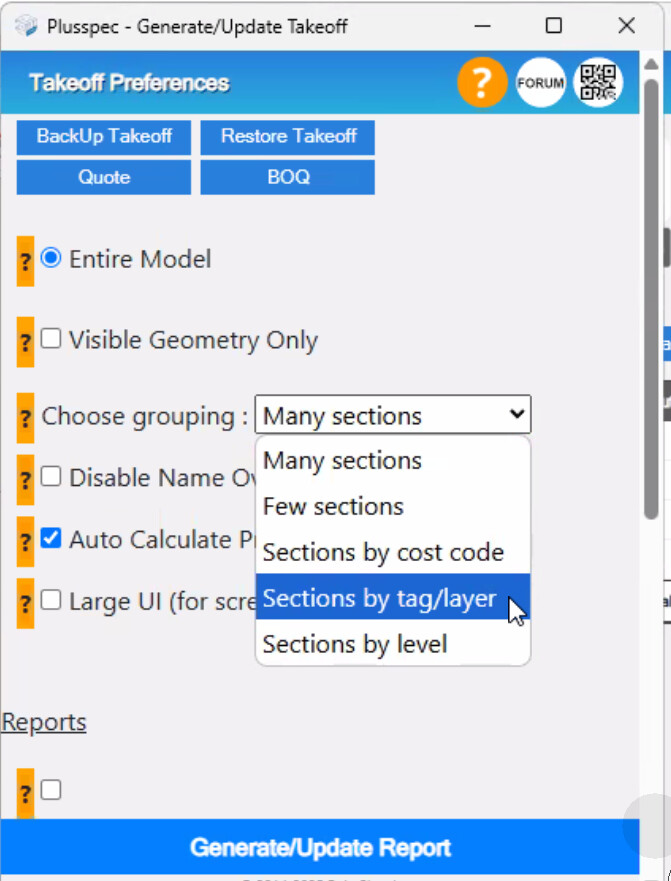
Task: Click help icon beside Auto Calculate checkbox
Action: 26,541
